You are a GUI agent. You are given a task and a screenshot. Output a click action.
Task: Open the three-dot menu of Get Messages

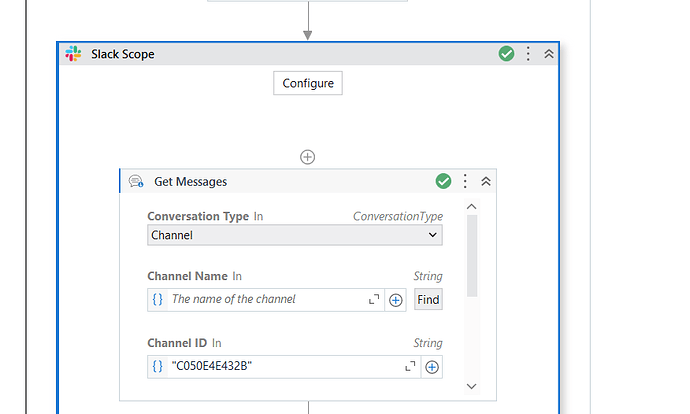click(x=465, y=181)
